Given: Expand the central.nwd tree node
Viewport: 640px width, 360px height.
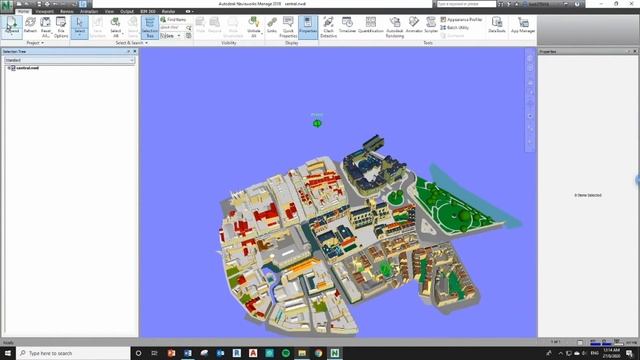Looking at the screenshot, I should coord(9,68).
